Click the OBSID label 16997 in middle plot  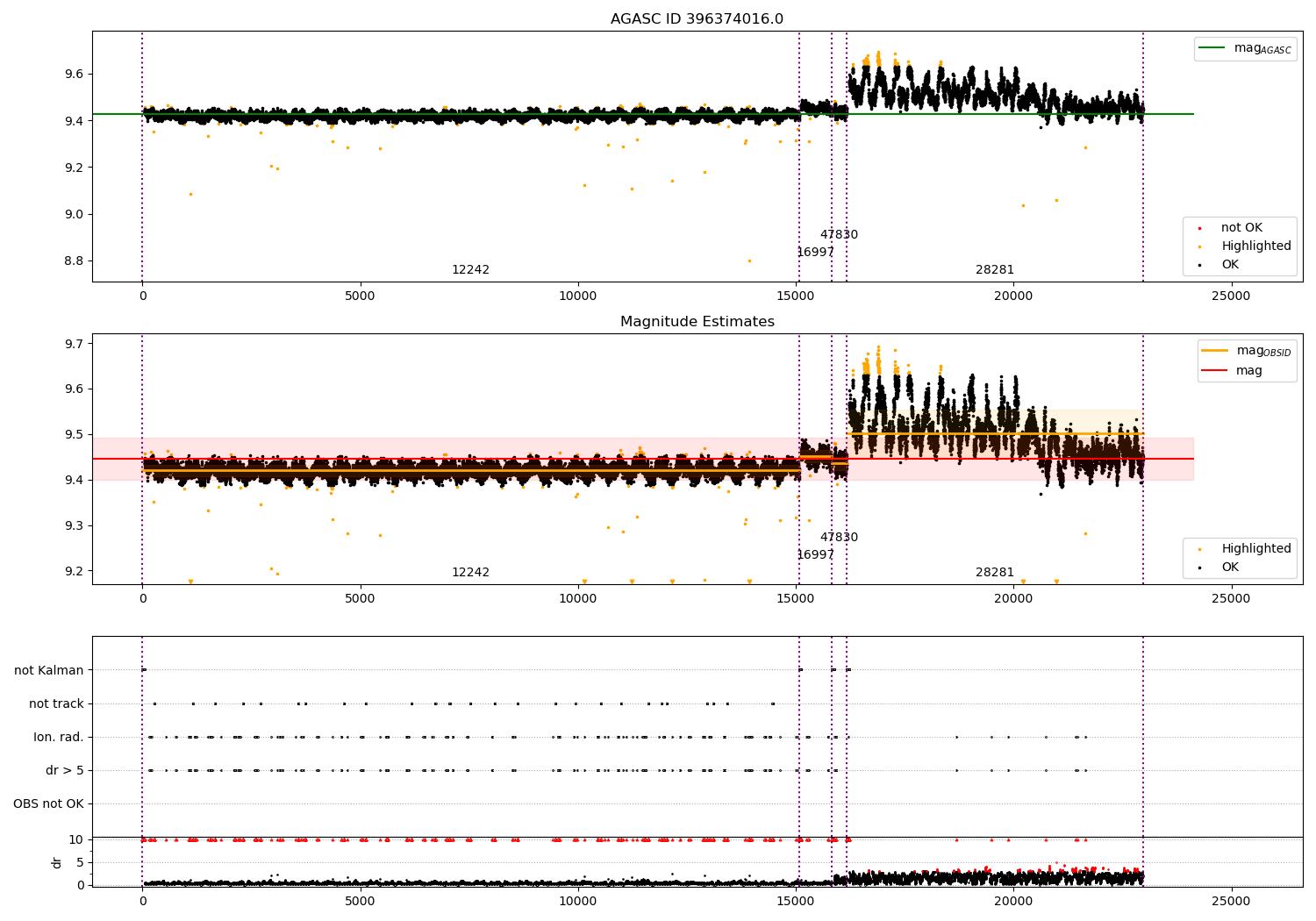(816, 555)
